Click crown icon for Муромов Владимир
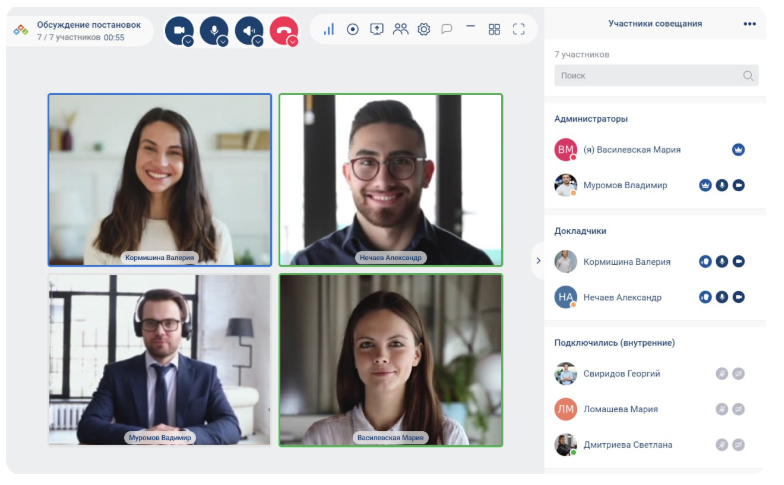Screen dimensions: 784x485 (x=706, y=186)
